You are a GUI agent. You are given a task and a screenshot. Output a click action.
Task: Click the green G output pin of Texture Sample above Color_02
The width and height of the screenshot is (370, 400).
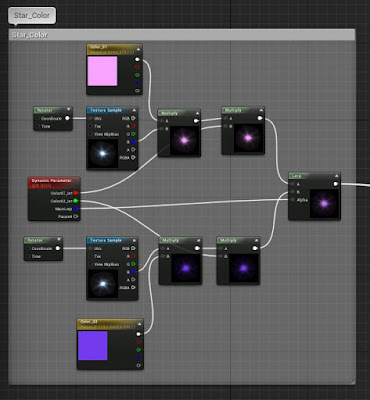point(133,264)
